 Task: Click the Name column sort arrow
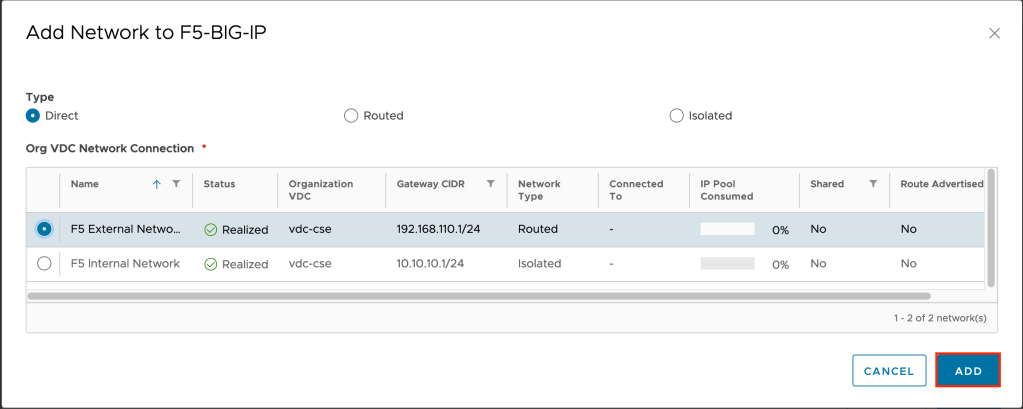[x=156, y=184]
